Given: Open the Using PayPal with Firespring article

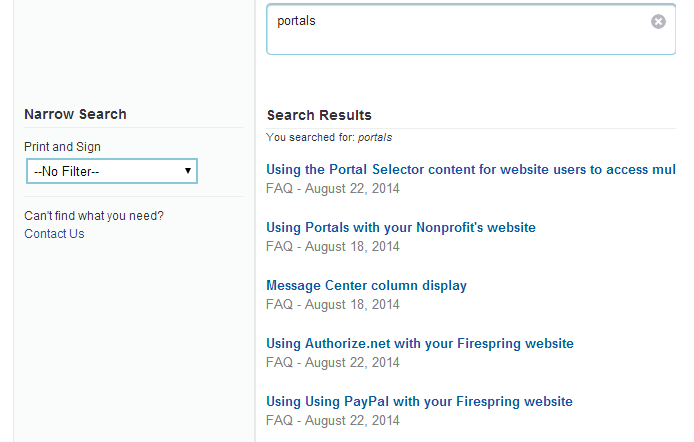Looking at the screenshot, I should pyautogui.click(x=419, y=402).
